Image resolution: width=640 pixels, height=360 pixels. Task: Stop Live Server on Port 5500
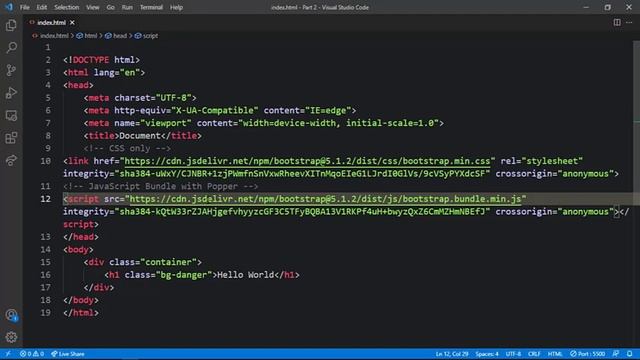point(587,354)
